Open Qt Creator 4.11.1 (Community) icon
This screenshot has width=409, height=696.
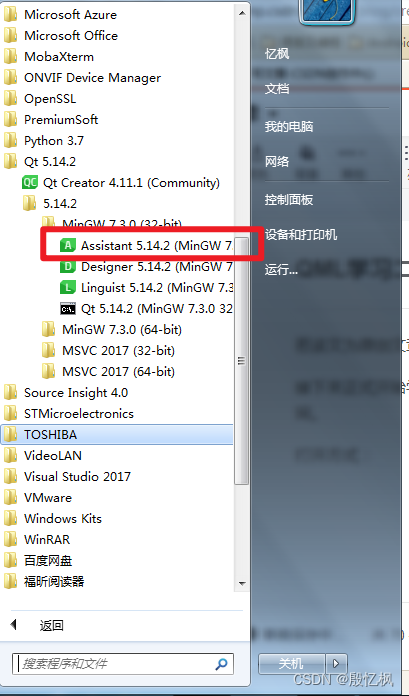click(x=30, y=182)
